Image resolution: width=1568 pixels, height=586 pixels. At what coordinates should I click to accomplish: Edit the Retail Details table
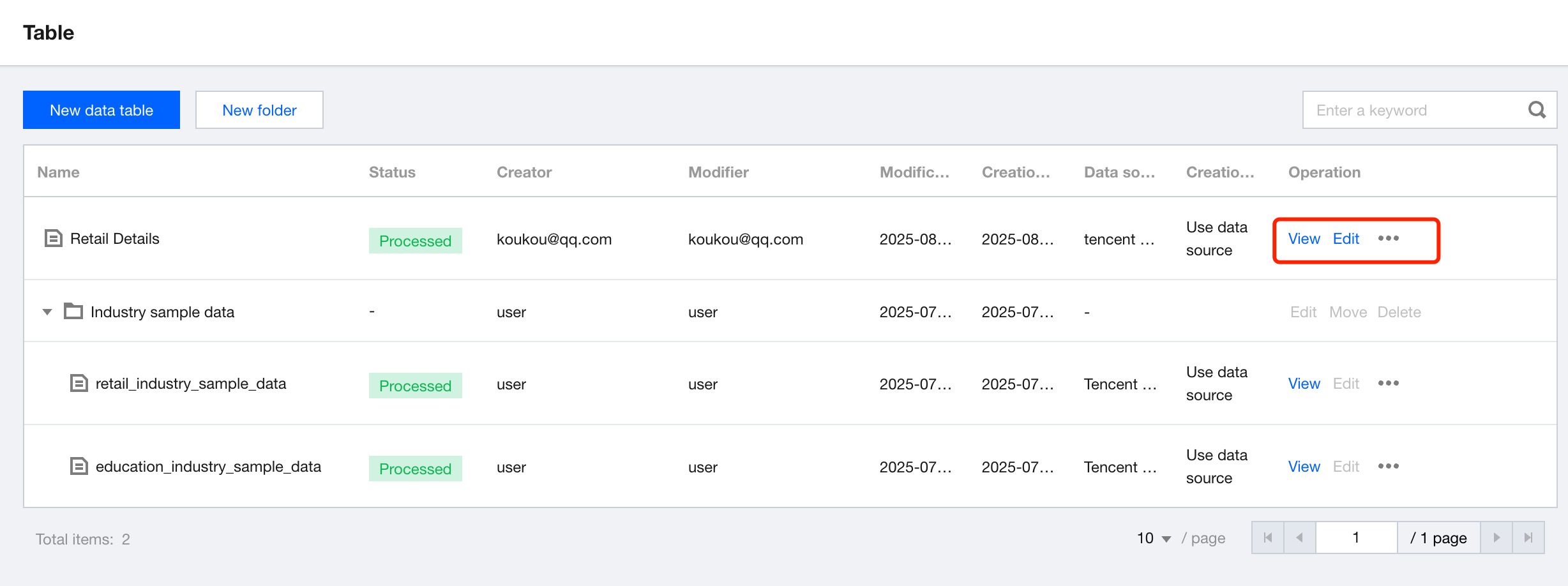(1346, 239)
